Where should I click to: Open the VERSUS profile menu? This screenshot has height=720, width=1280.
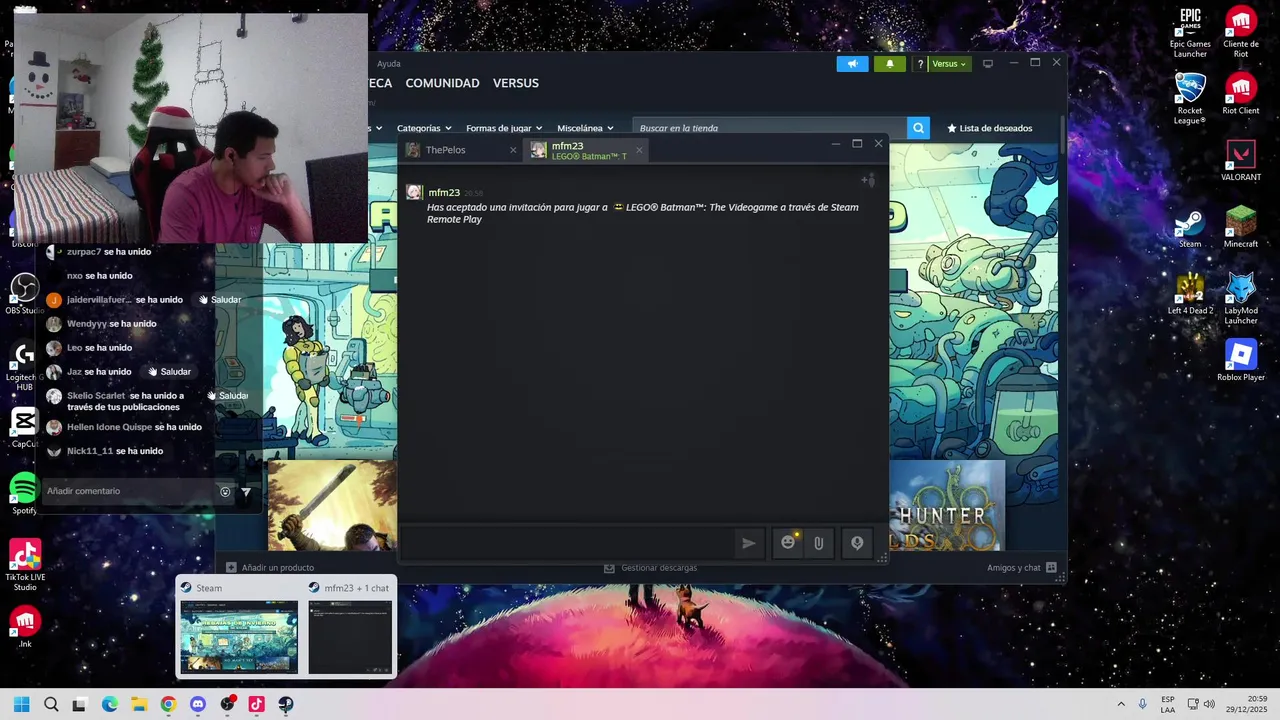(x=515, y=83)
